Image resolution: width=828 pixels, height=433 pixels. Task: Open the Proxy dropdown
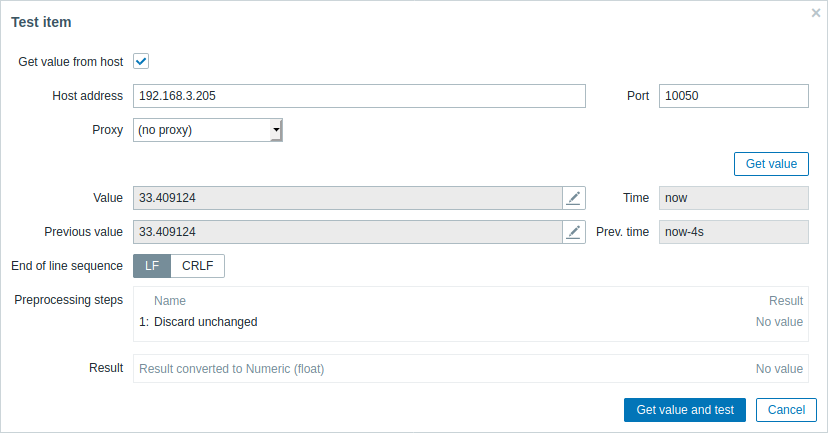click(208, 130)
